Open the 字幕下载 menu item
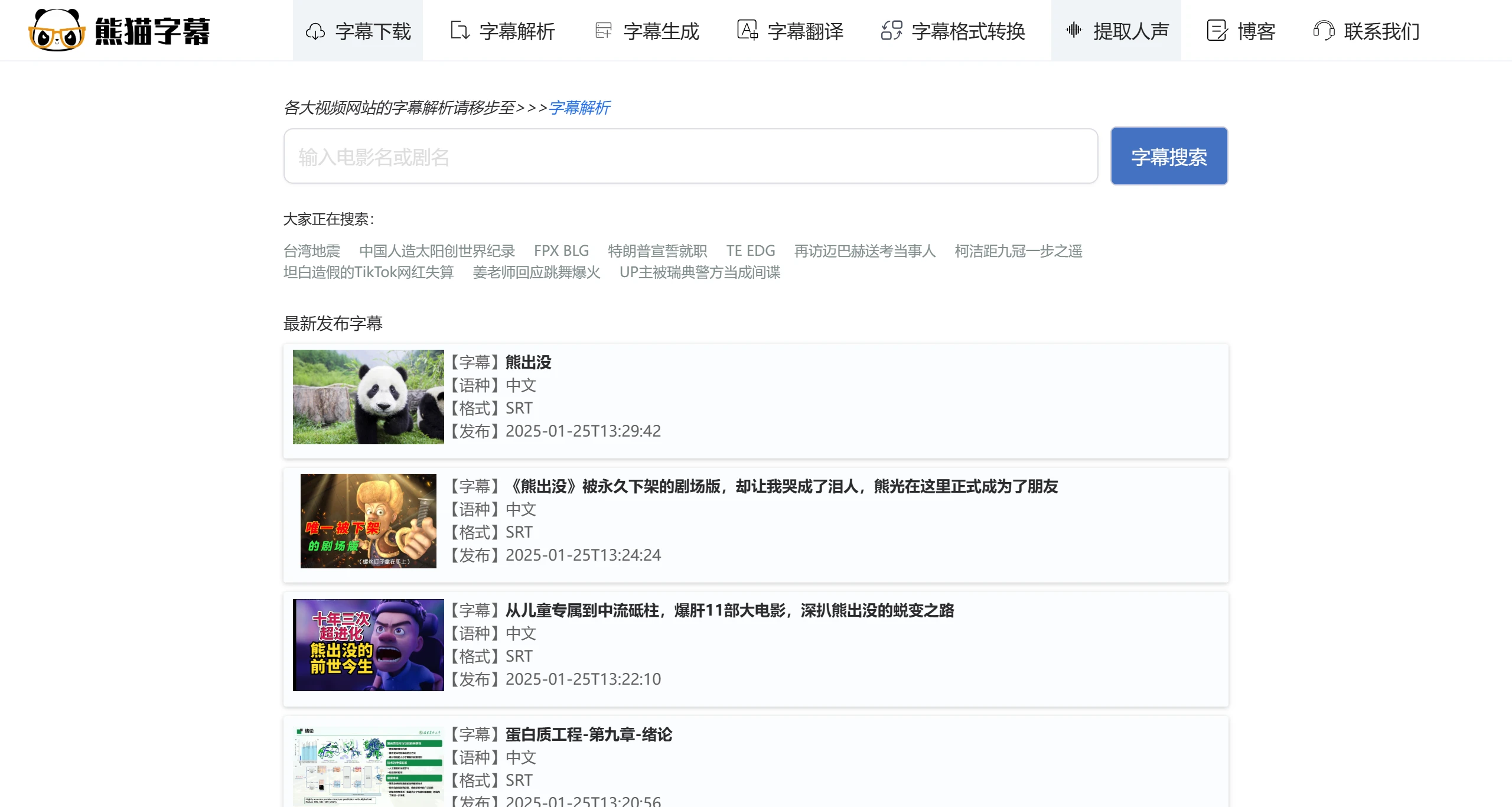Screen dimensions: 1512x807 (x=358, y=31)
